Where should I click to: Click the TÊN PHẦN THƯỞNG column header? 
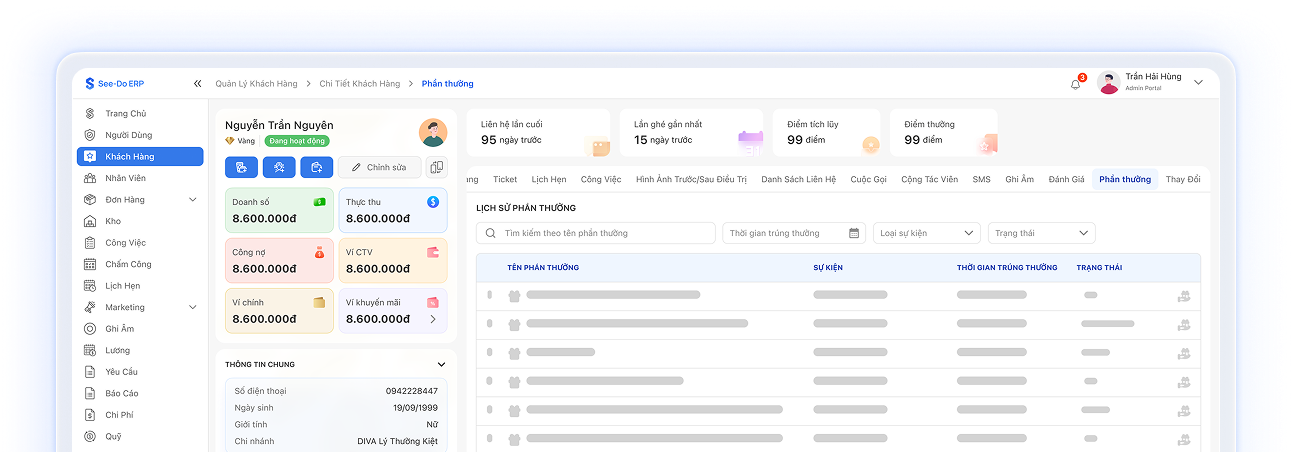(x=543, y=268)
